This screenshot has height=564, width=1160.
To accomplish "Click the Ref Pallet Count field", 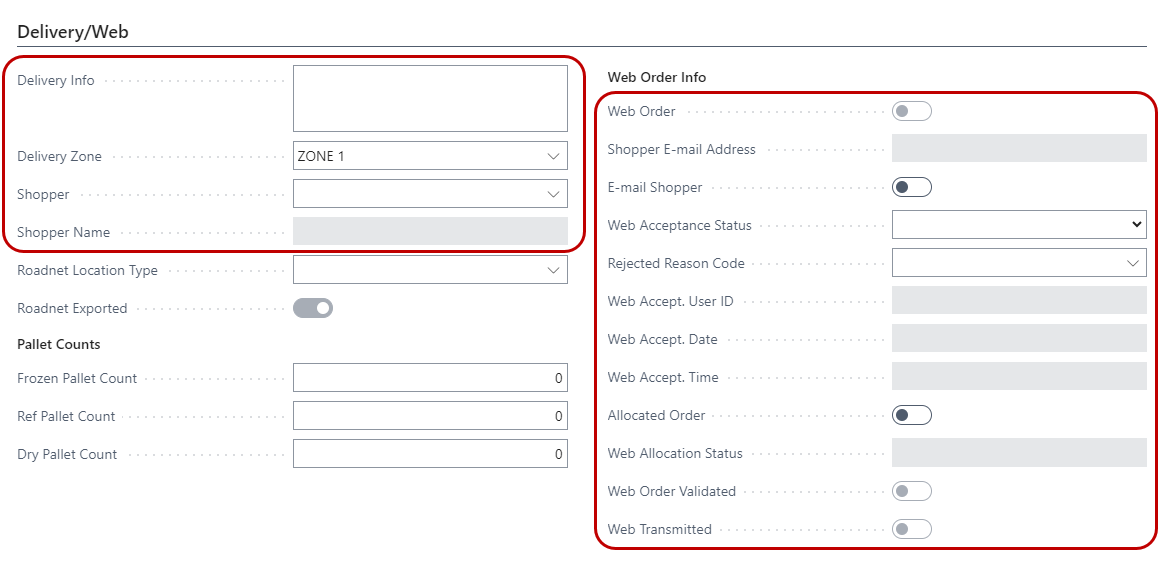I will pyautogui.click(x=430, y=416).
